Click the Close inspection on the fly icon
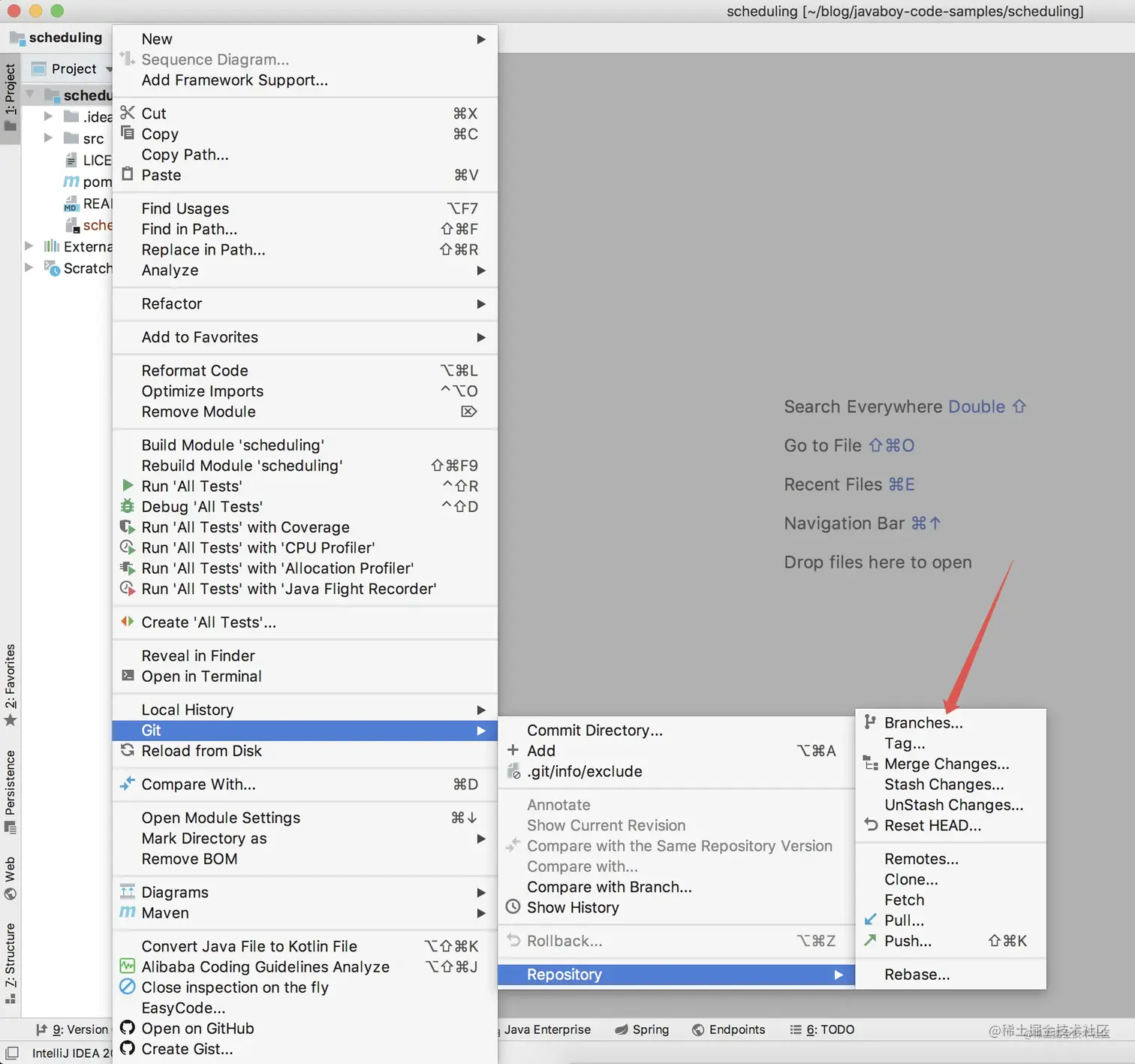Screen dimensions: 1135x1064 point(128,986)
